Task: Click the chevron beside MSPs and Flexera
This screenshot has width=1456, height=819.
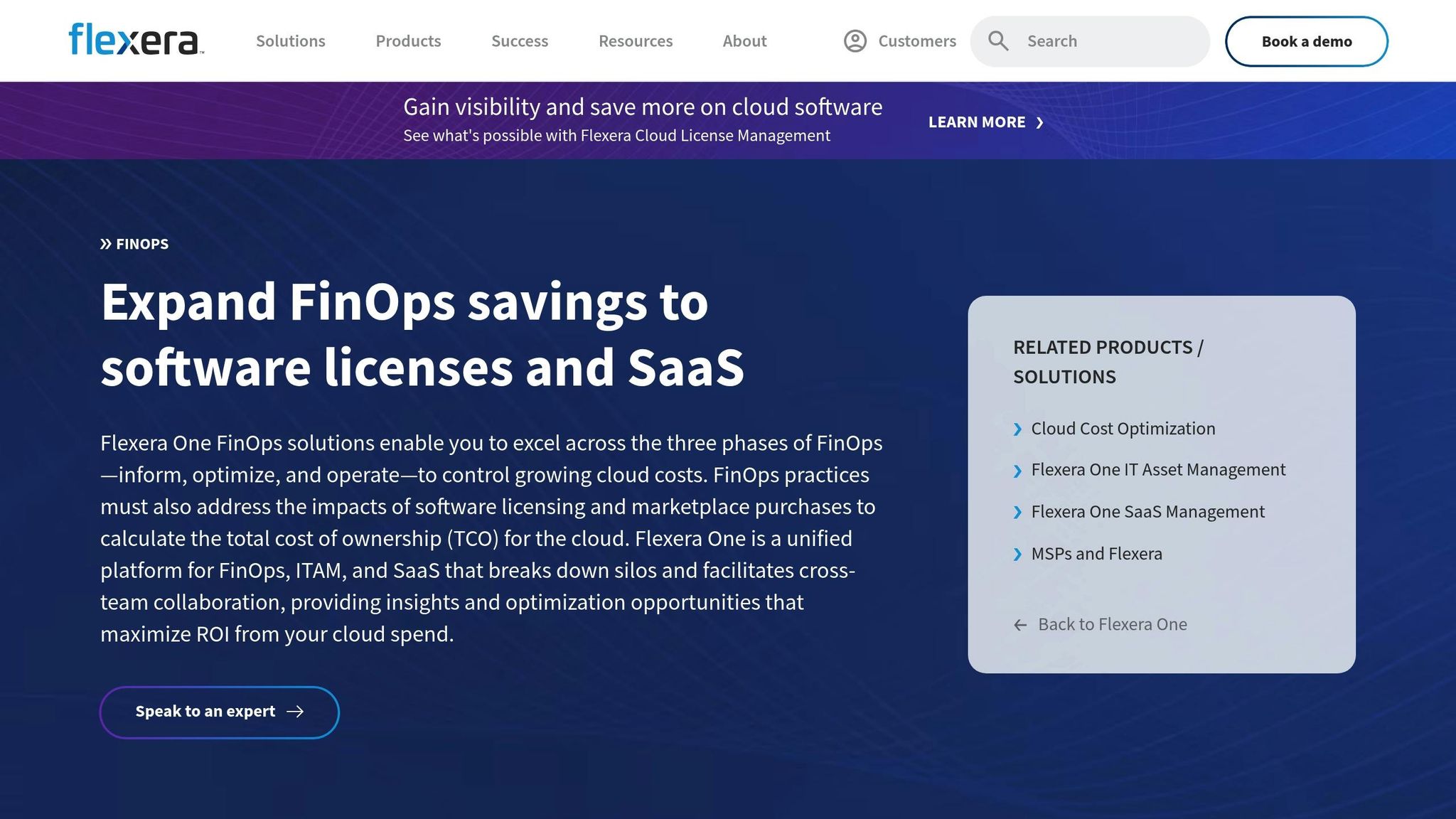Action: 1017,555
